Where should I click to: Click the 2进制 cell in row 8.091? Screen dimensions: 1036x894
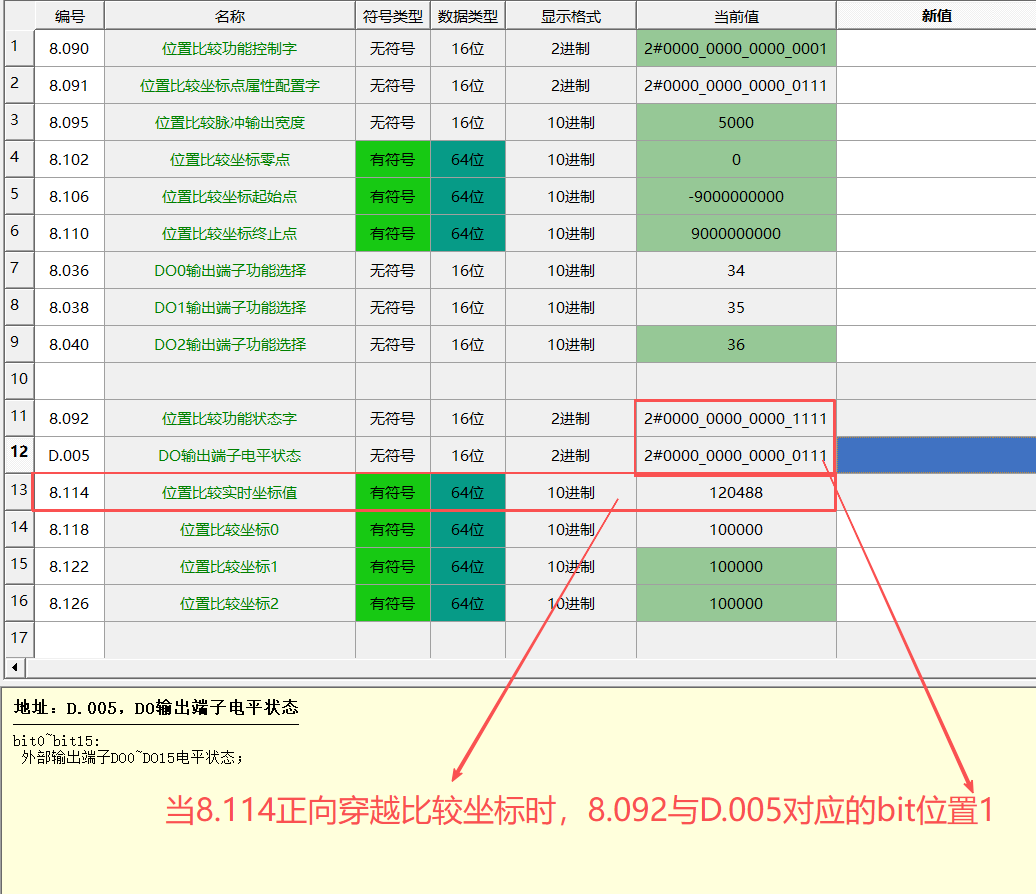point(571,85)
